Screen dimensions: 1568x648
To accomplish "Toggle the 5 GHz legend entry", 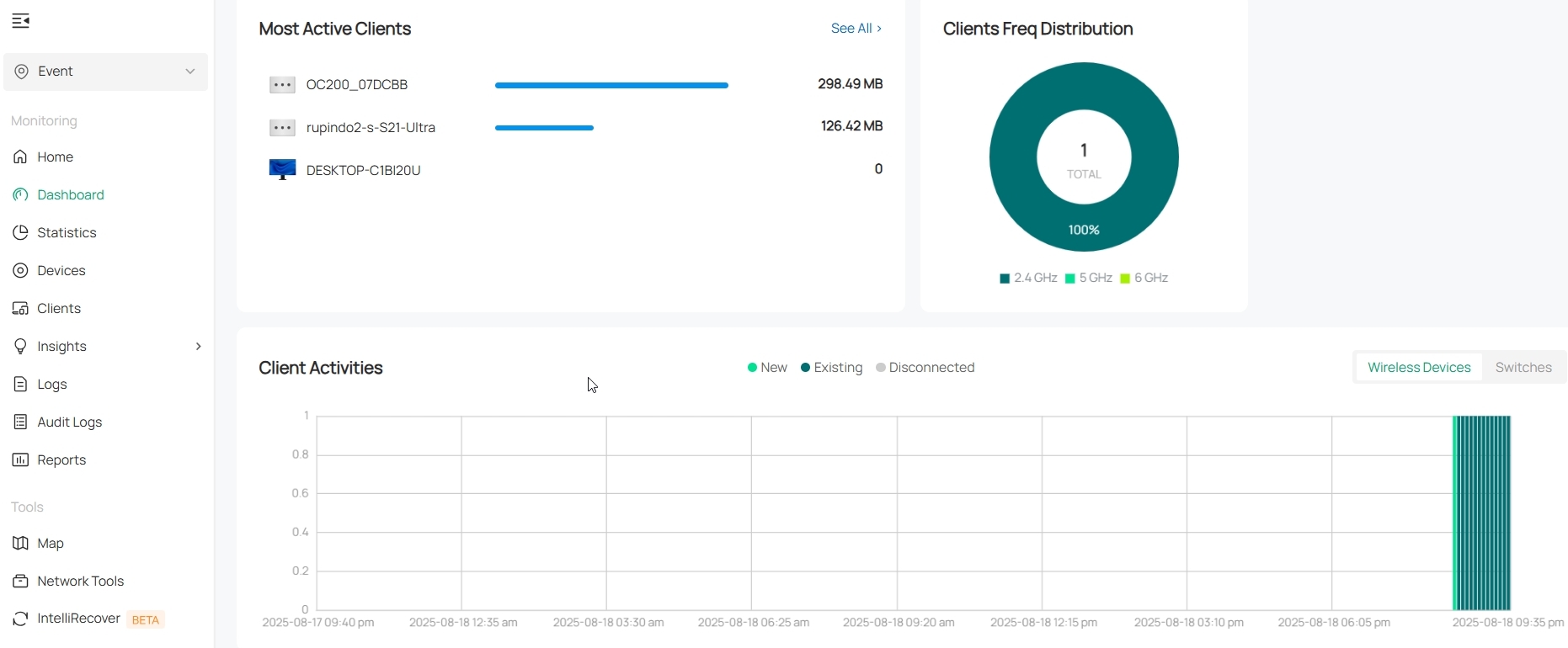I will (1089, 279).
